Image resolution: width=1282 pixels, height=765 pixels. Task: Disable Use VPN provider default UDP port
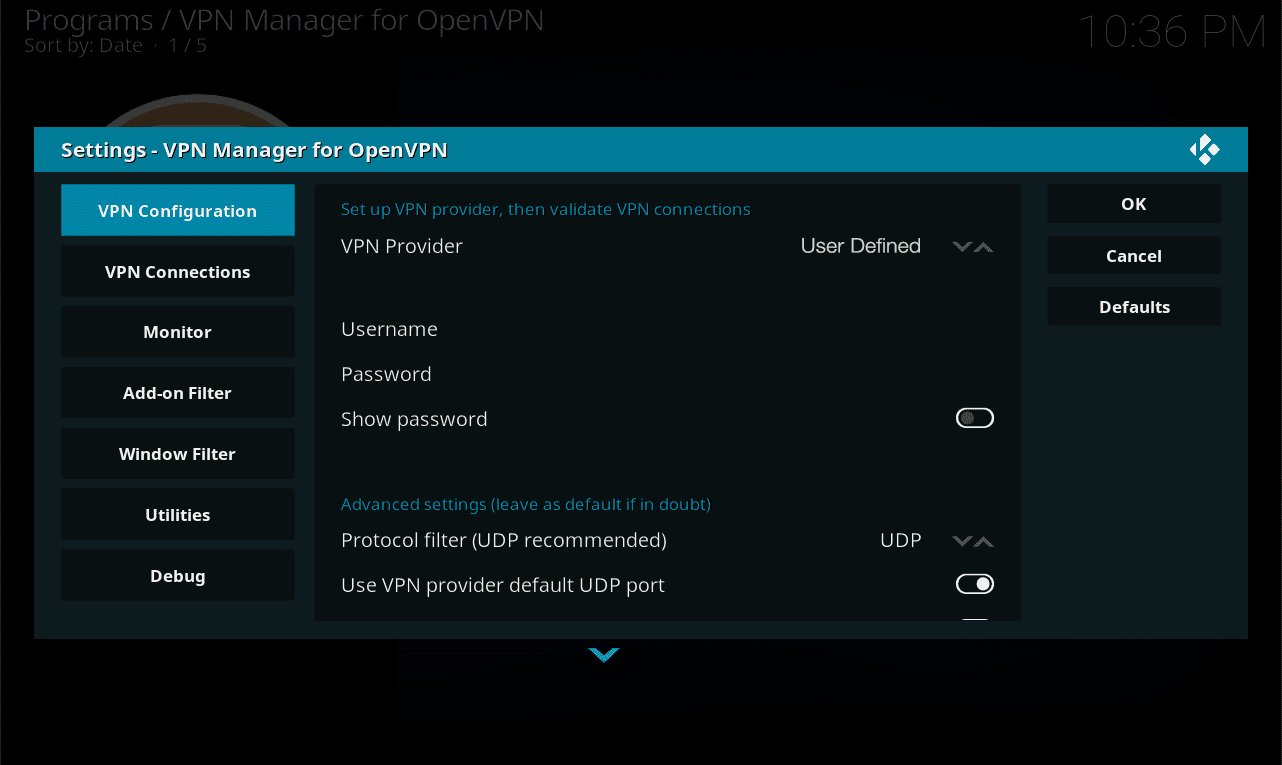[x=974, y=584]
